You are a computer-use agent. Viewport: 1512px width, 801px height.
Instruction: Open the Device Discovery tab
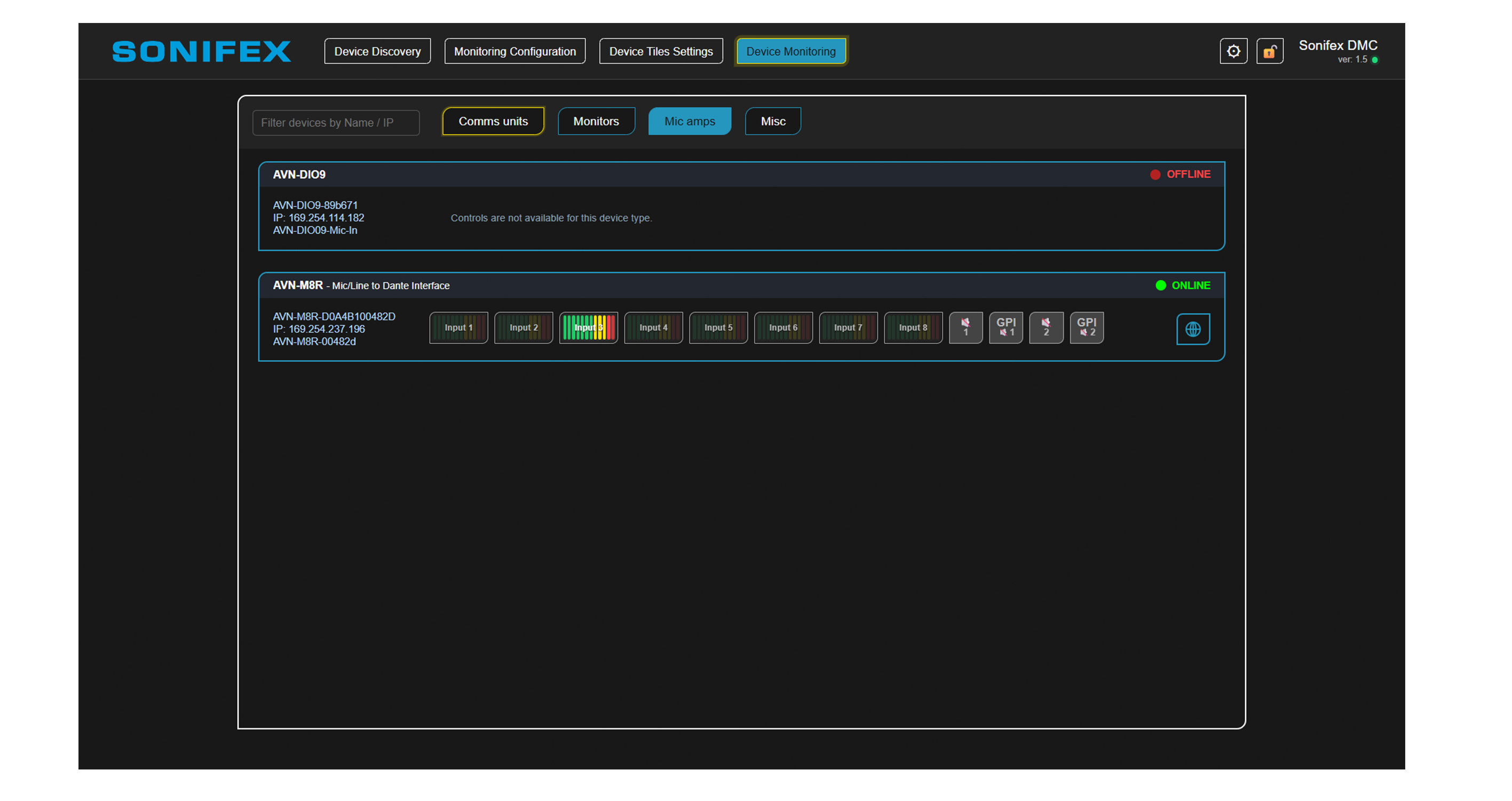pyautogui.click(x=377, y=51)
